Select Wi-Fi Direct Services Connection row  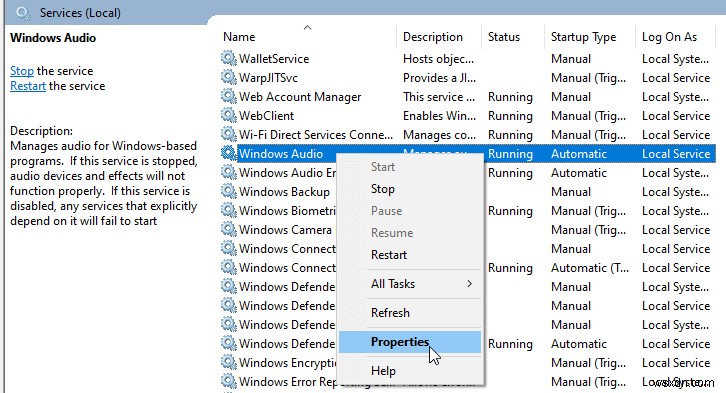click(x=468, y=135)
